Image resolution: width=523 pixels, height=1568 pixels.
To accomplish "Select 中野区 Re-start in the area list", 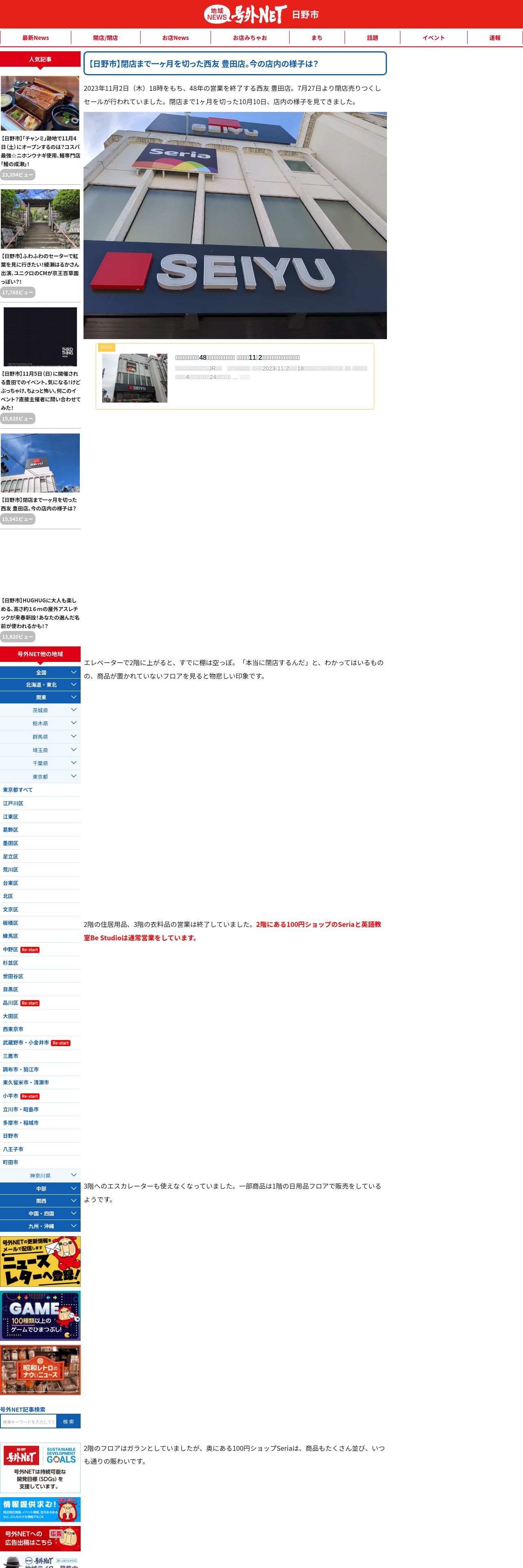I will tap(40, 950).
